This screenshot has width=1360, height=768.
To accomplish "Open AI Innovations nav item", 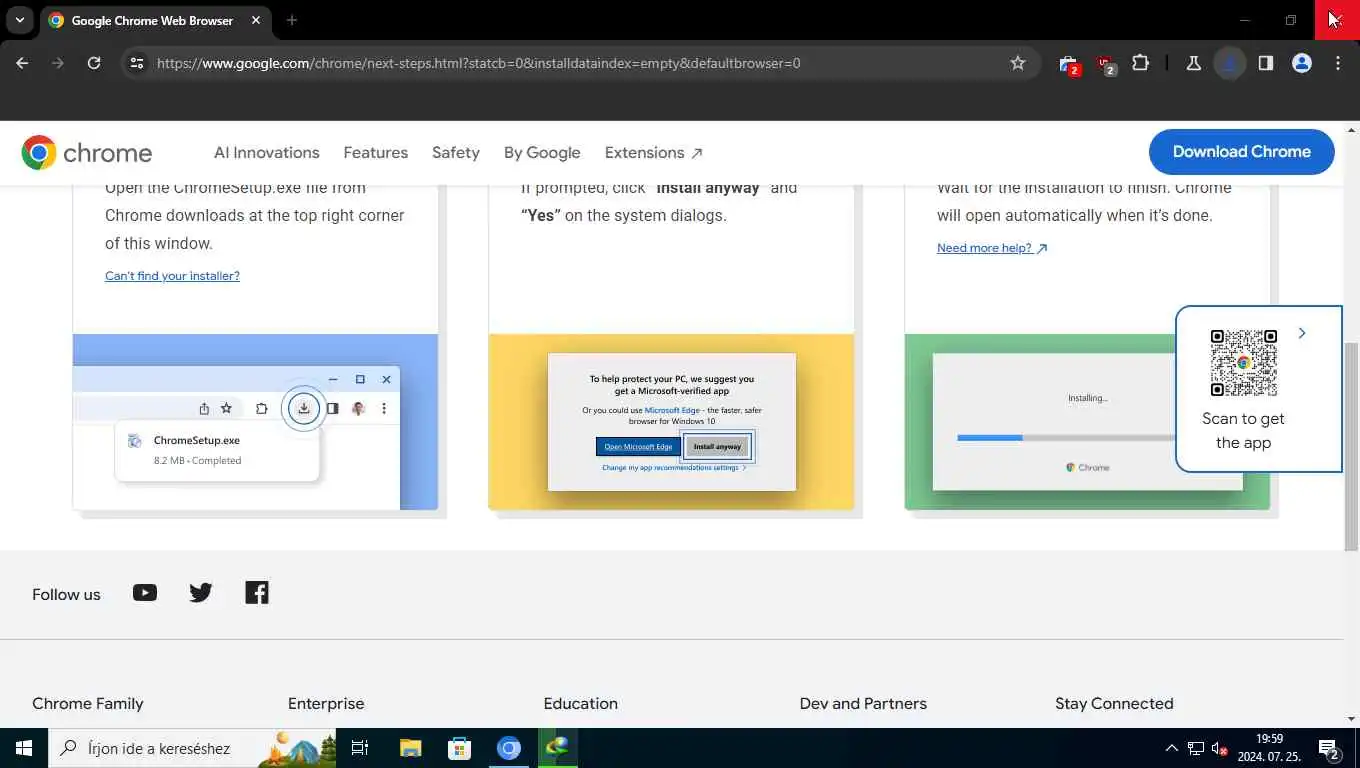I will pos(267,153).
